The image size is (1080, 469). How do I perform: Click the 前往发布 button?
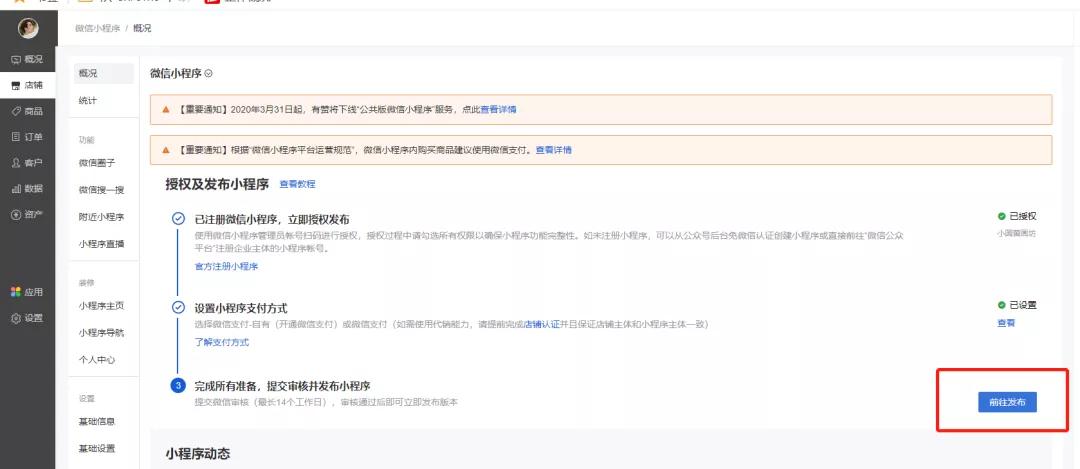1007,403
